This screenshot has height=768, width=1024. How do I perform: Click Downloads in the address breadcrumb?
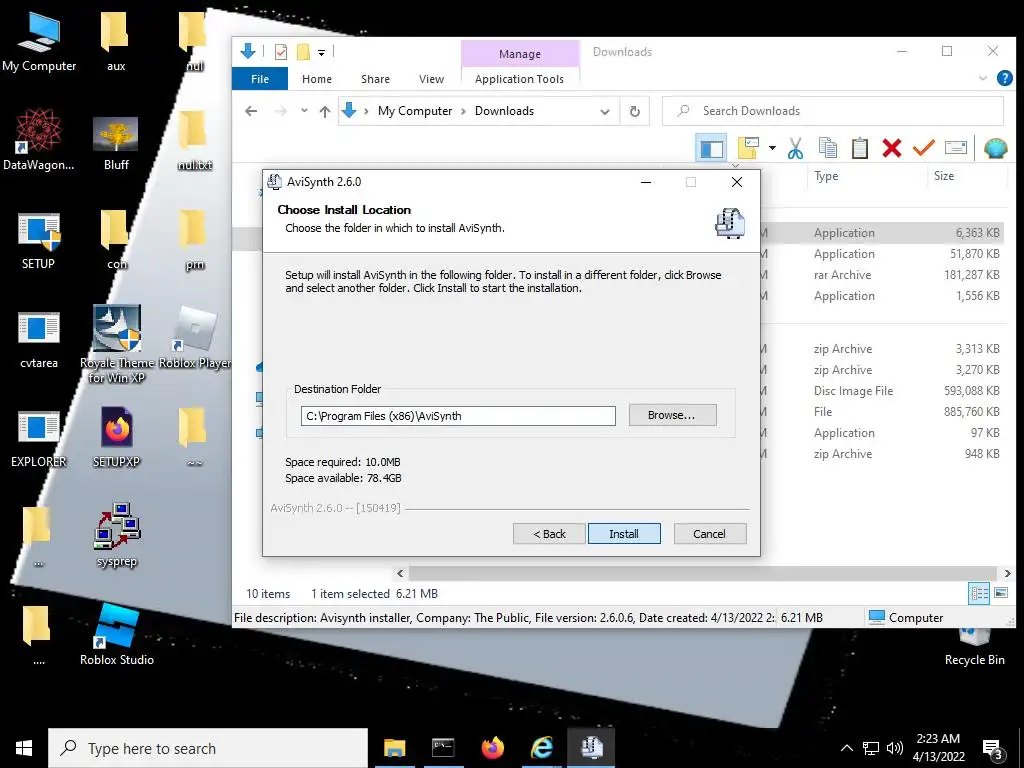coord(504,111)
